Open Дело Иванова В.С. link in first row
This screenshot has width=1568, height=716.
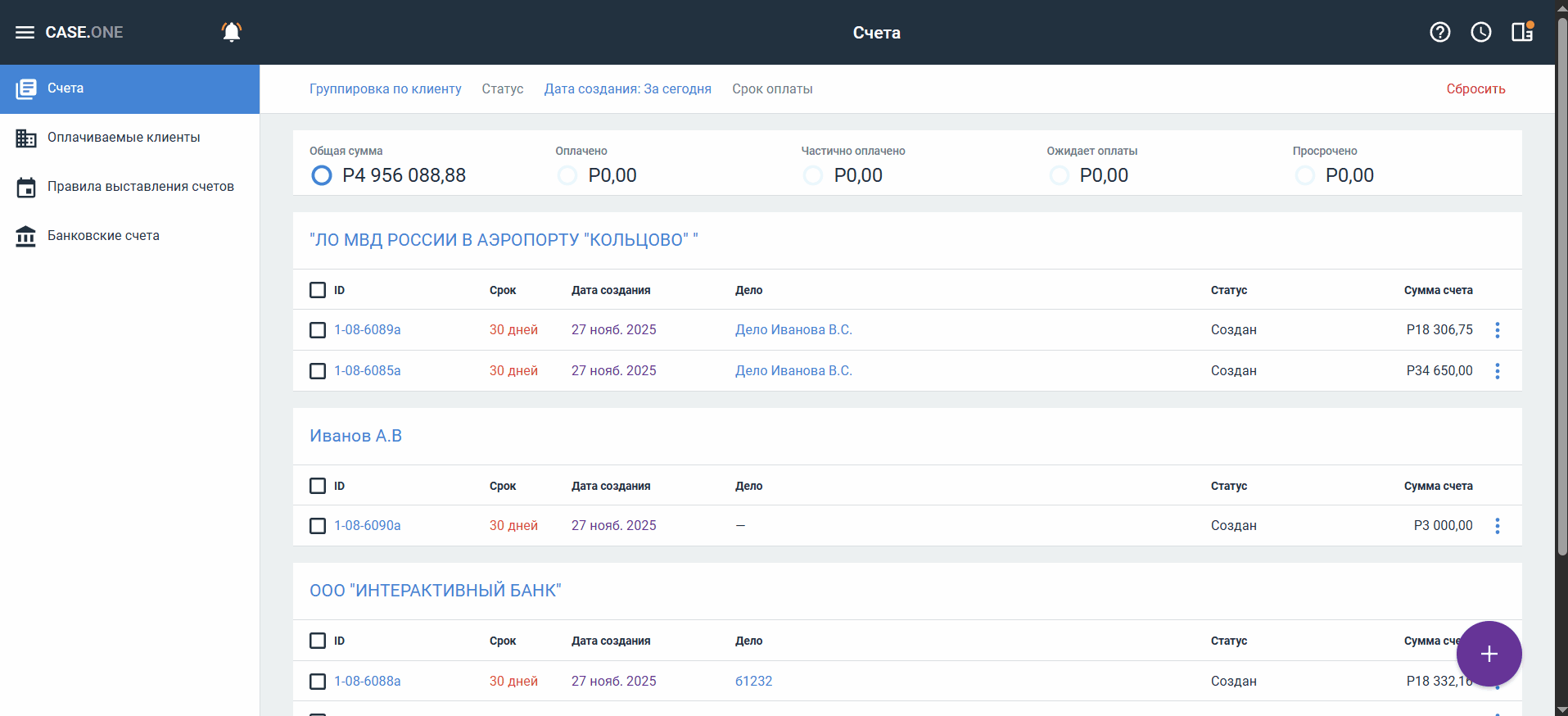[x=793, y=330]
